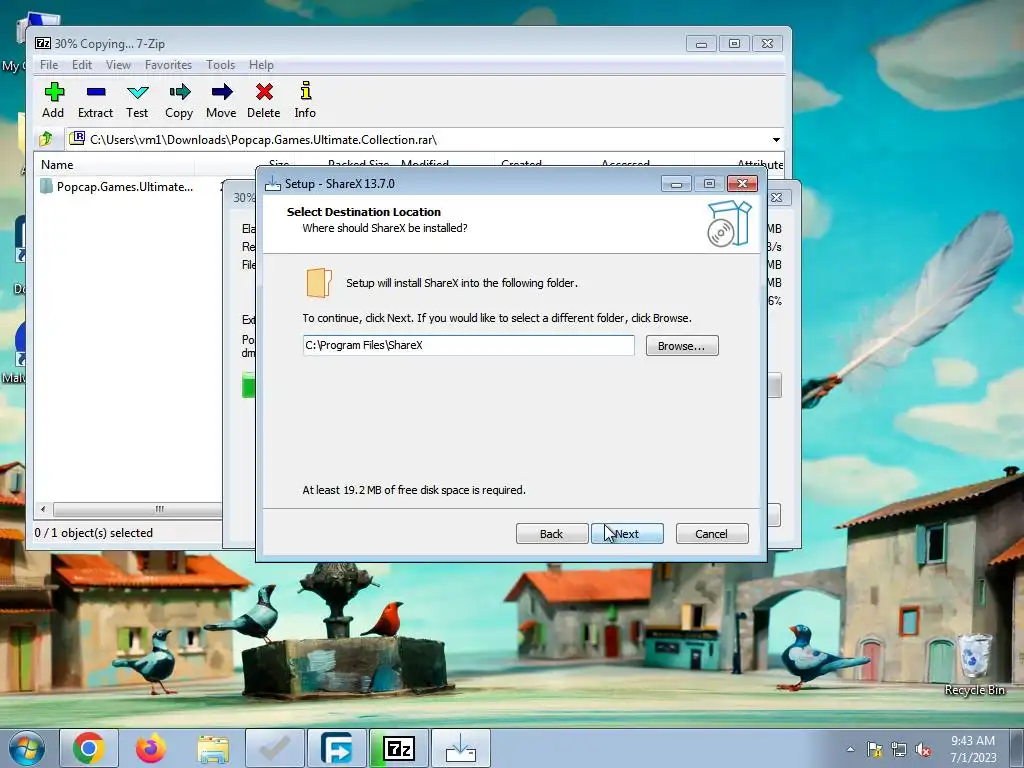Open Windows Explorer from the taskbar
This screenshot has width=1024, height=768.
pyautogui.click(x=213, y=748)
